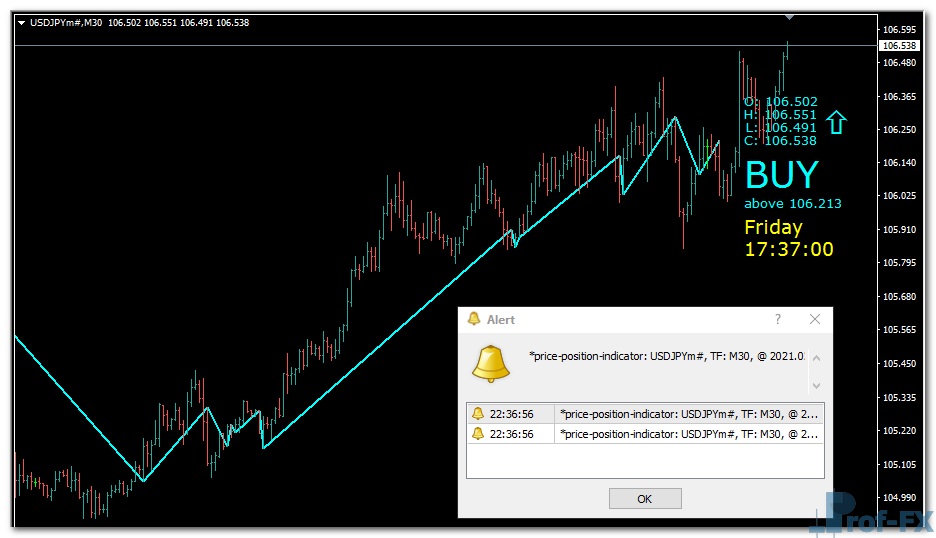Click the chart shift triangle marker at top
This screenshot has height=538, width=936.
pyautogui.click(x=790, y=17)
